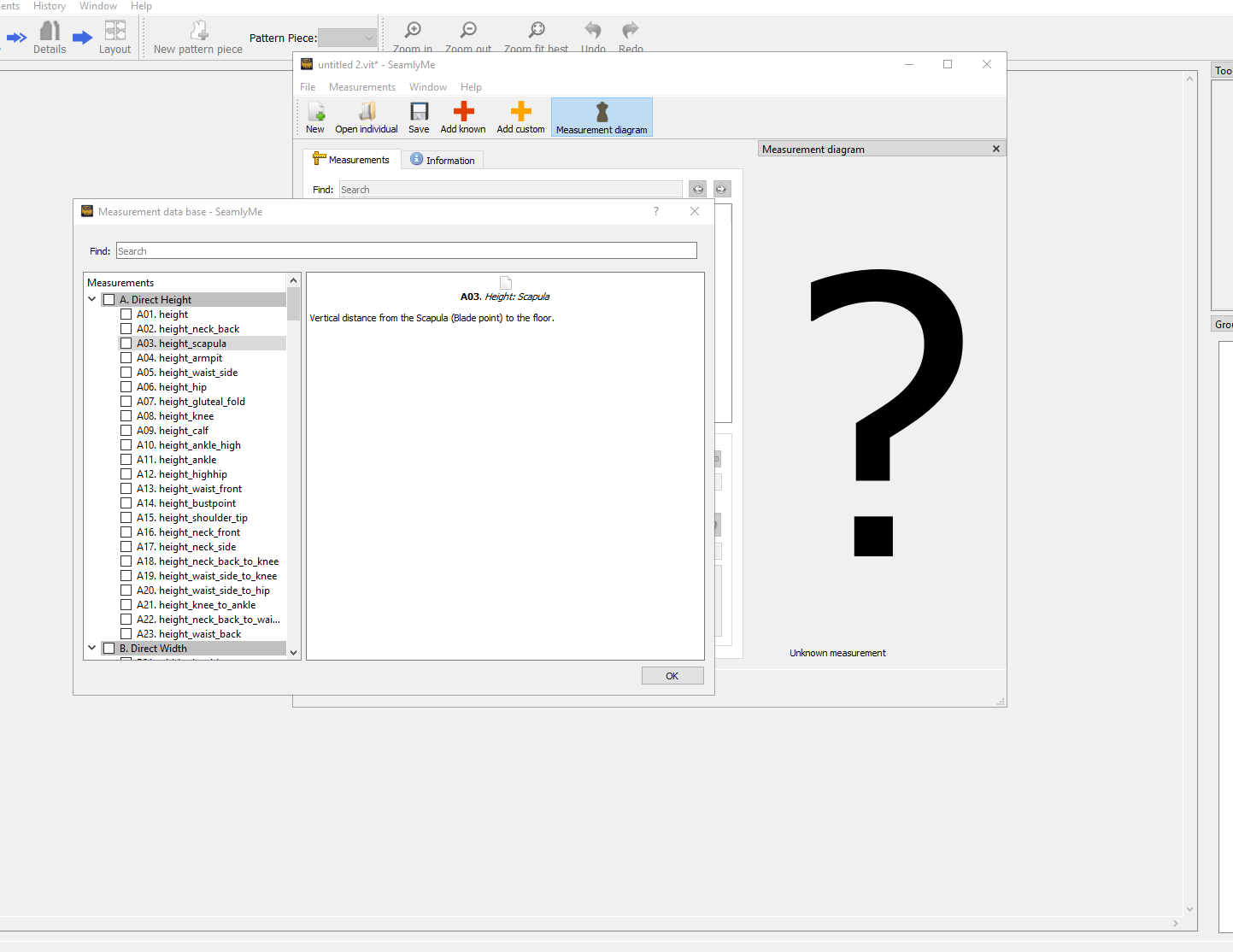Click main window vertical scrollbar down arrow
The width and height of the screenshot is (1233, 952).
tap(1189, 909)
